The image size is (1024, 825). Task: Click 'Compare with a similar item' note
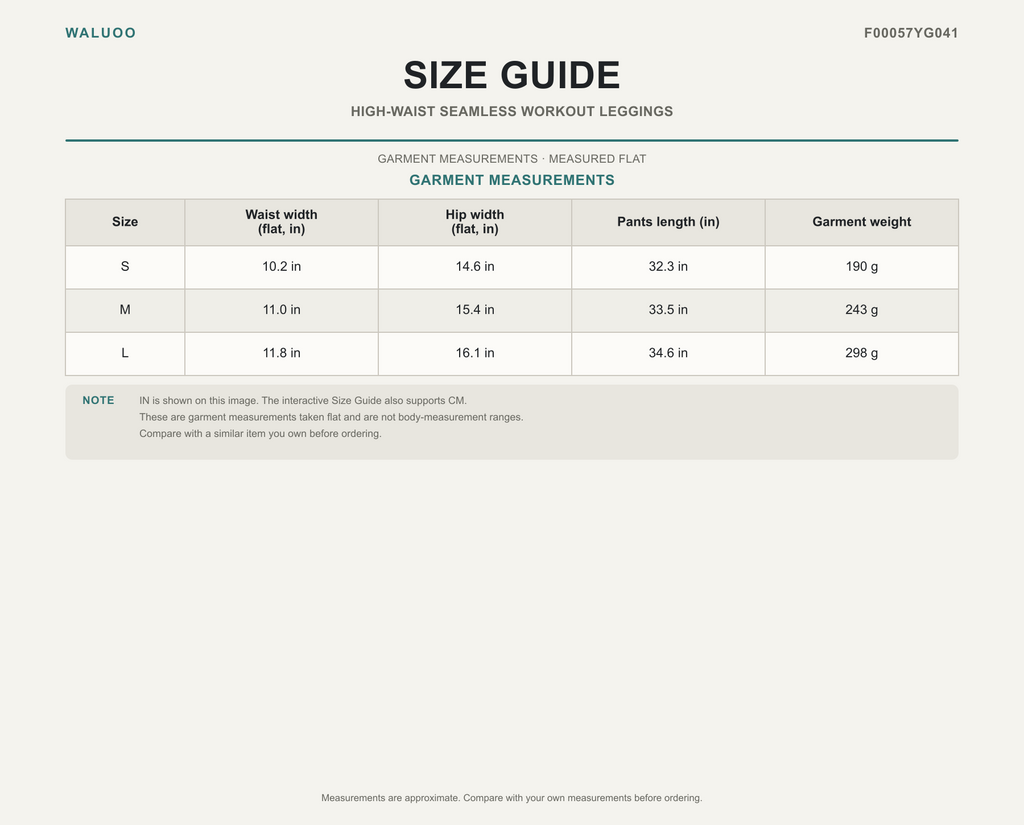(x=260, y=434)
